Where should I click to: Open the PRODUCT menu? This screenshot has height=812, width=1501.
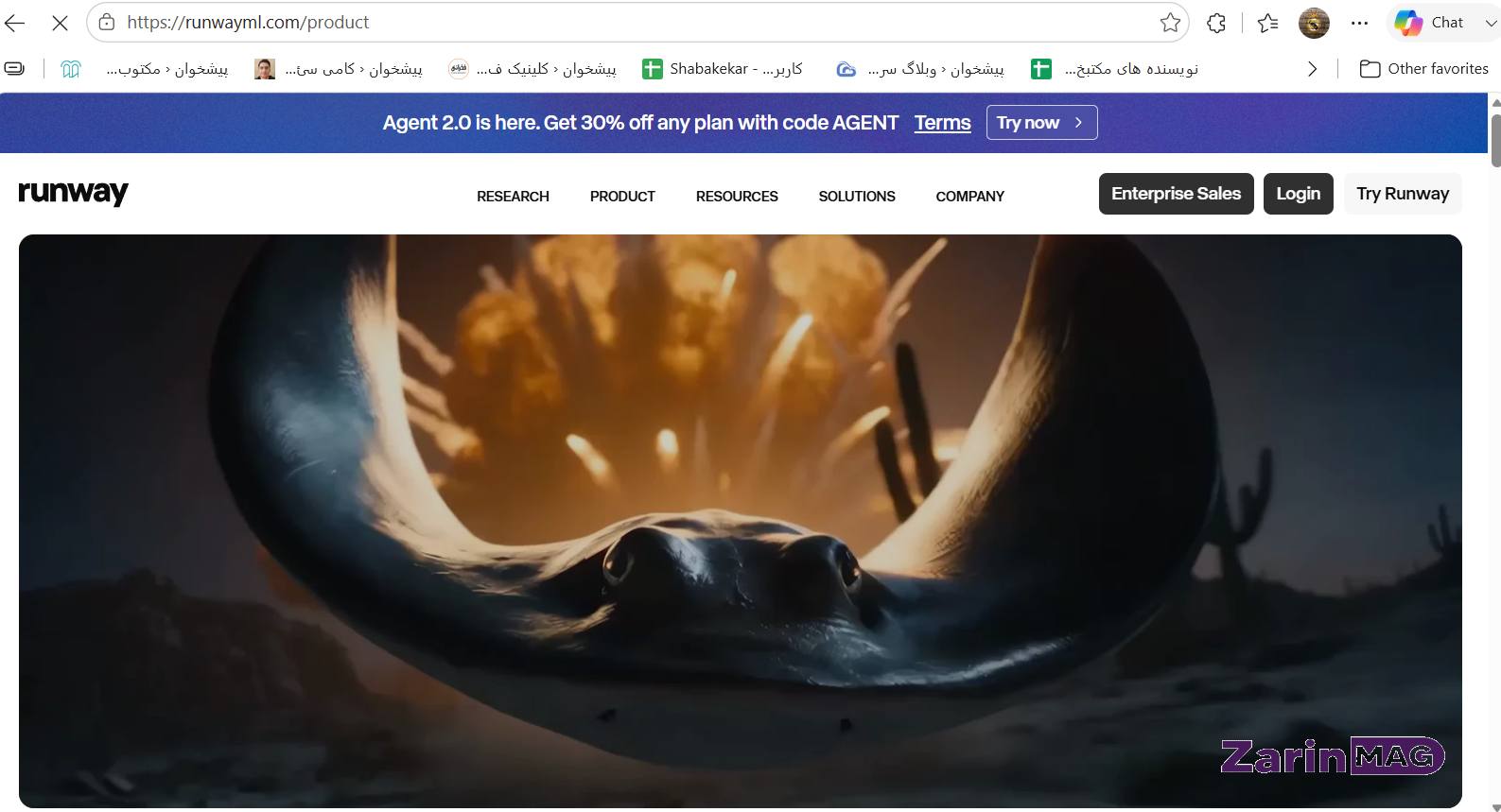622,197
